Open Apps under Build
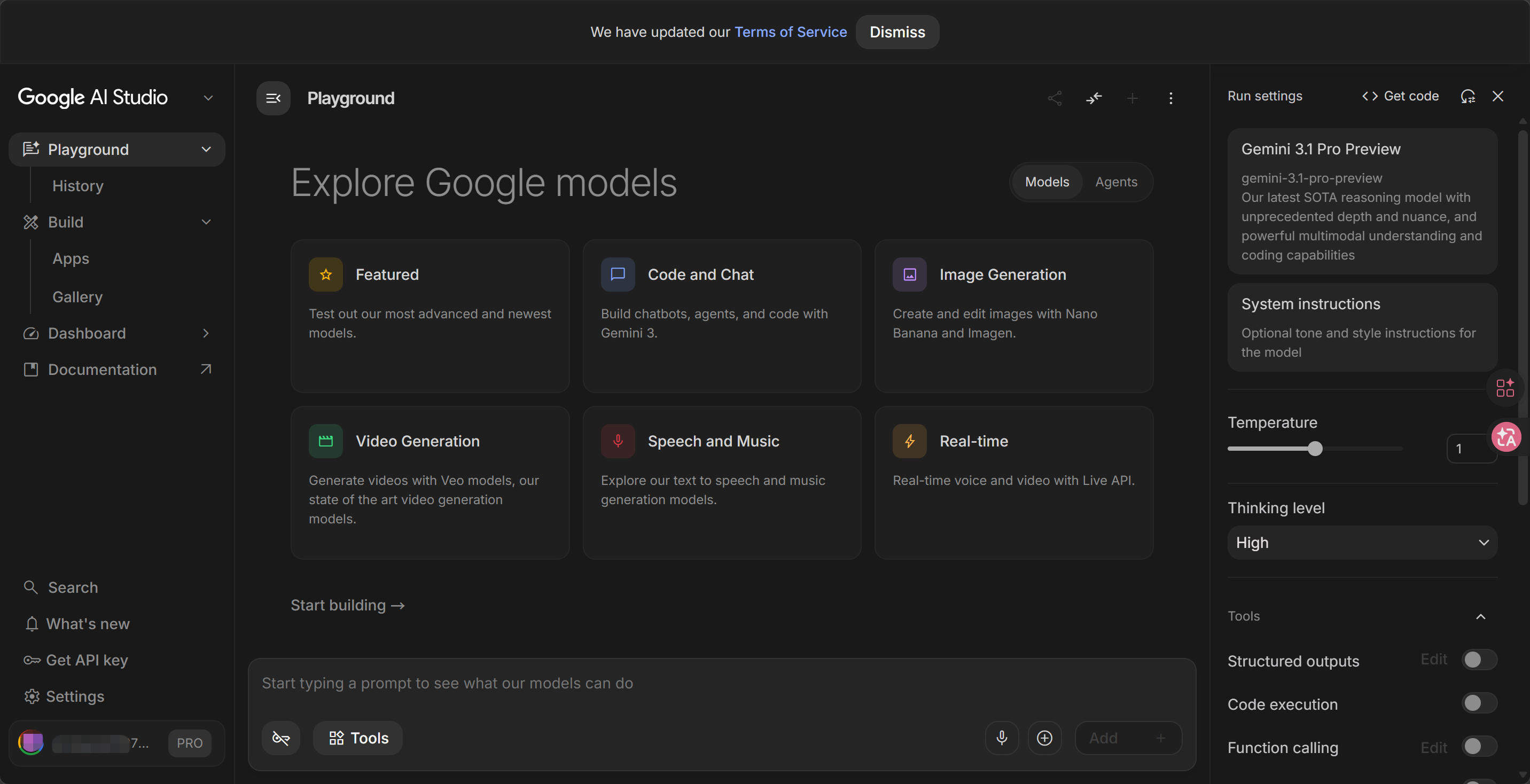Viewport: 1530px width, 784px height. [71, 259]
